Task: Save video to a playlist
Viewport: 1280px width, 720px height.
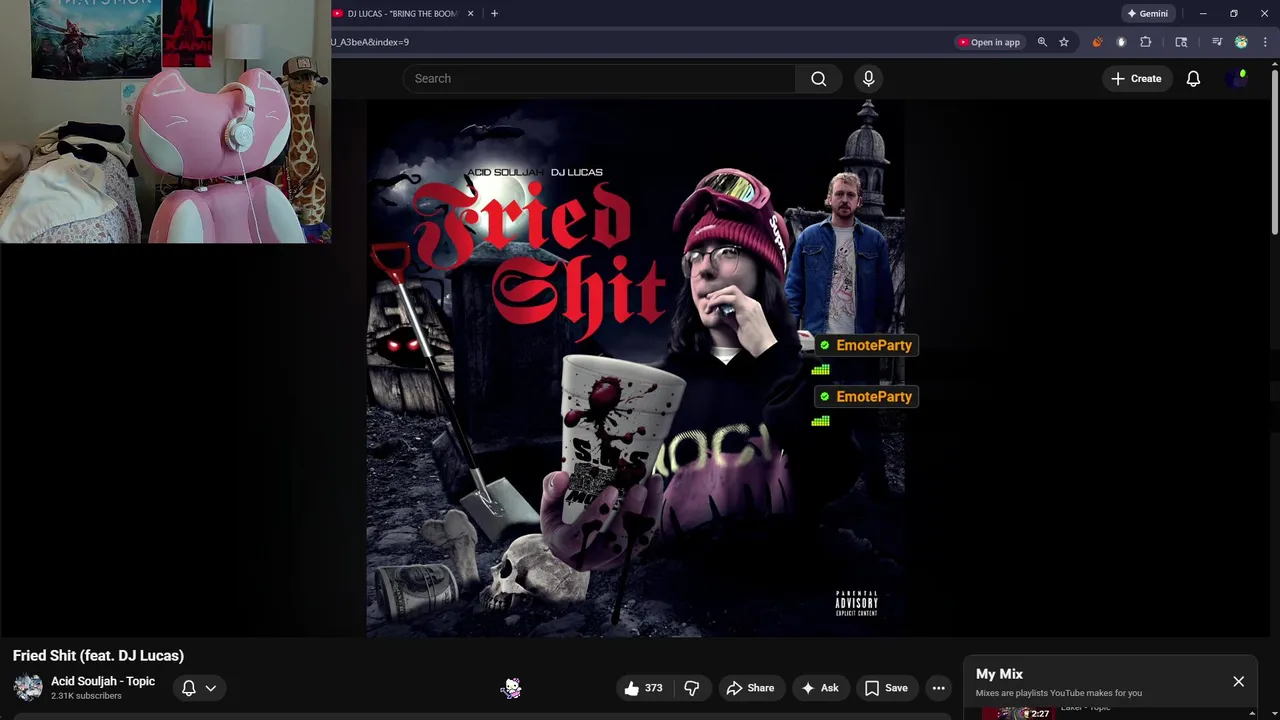Action: (886, 688)
